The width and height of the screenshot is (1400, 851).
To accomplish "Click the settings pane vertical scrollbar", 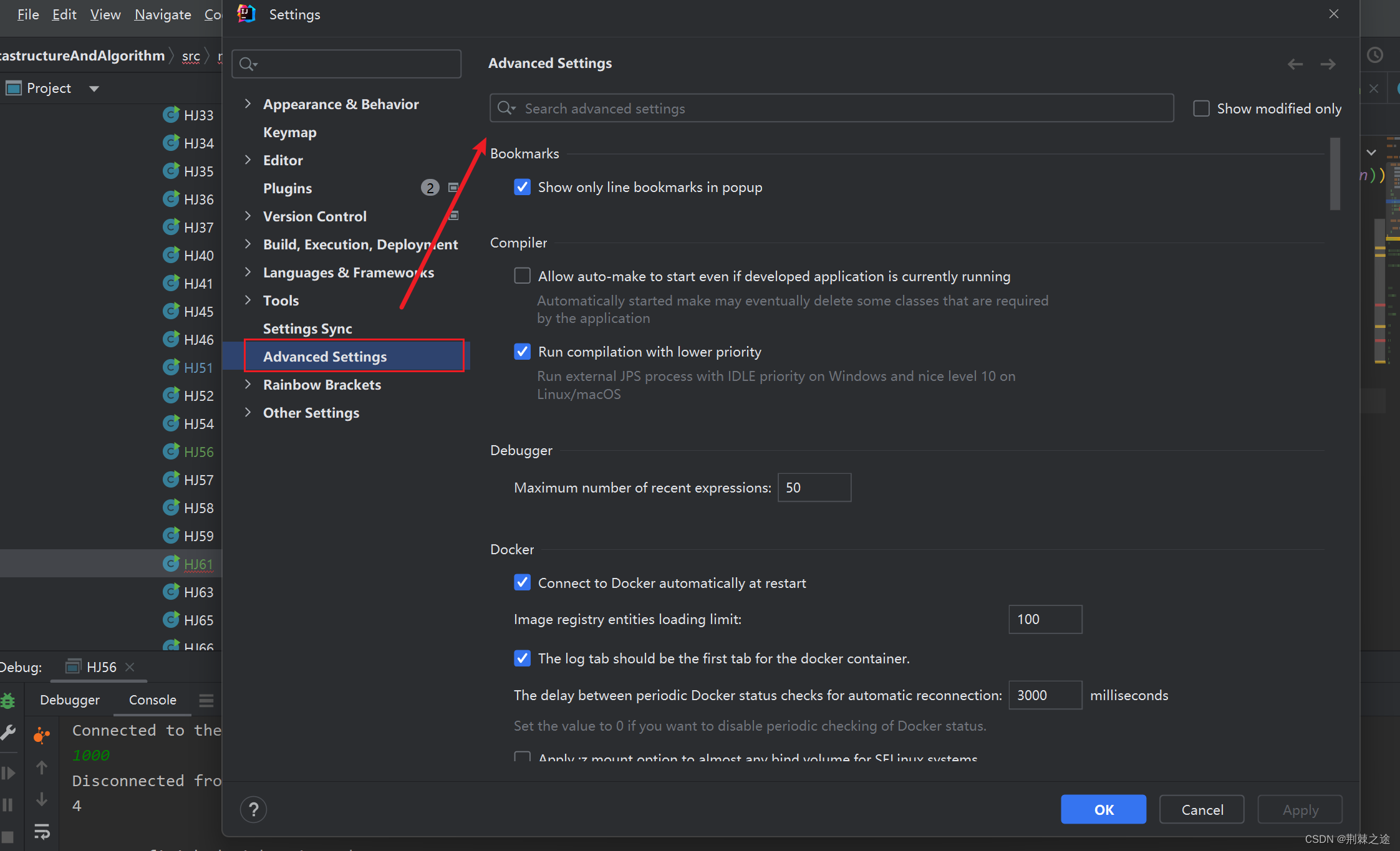I will click(1335, 175).
